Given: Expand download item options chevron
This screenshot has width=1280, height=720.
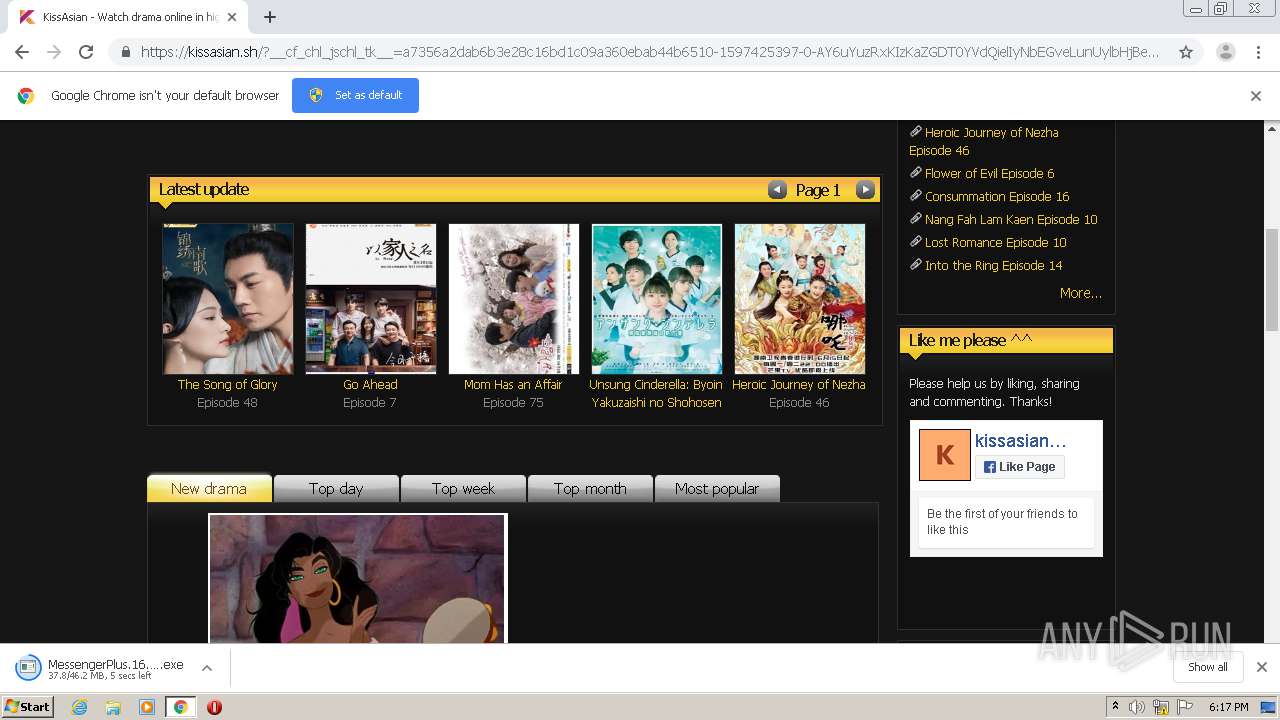Looking at the screenshot, I should [207, 668].
